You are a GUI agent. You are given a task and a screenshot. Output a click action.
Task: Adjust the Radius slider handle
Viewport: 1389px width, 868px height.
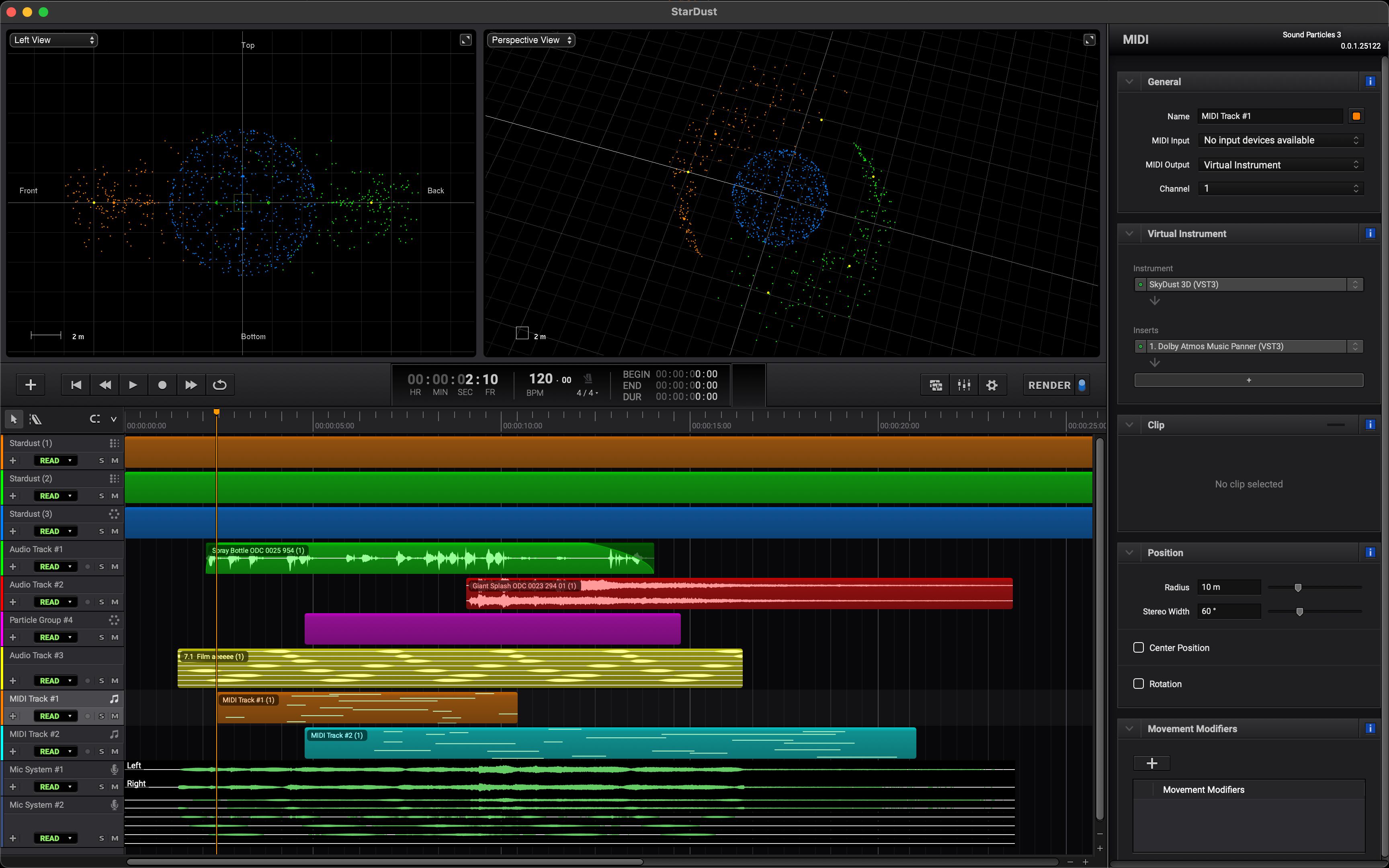pos(1298,587)
